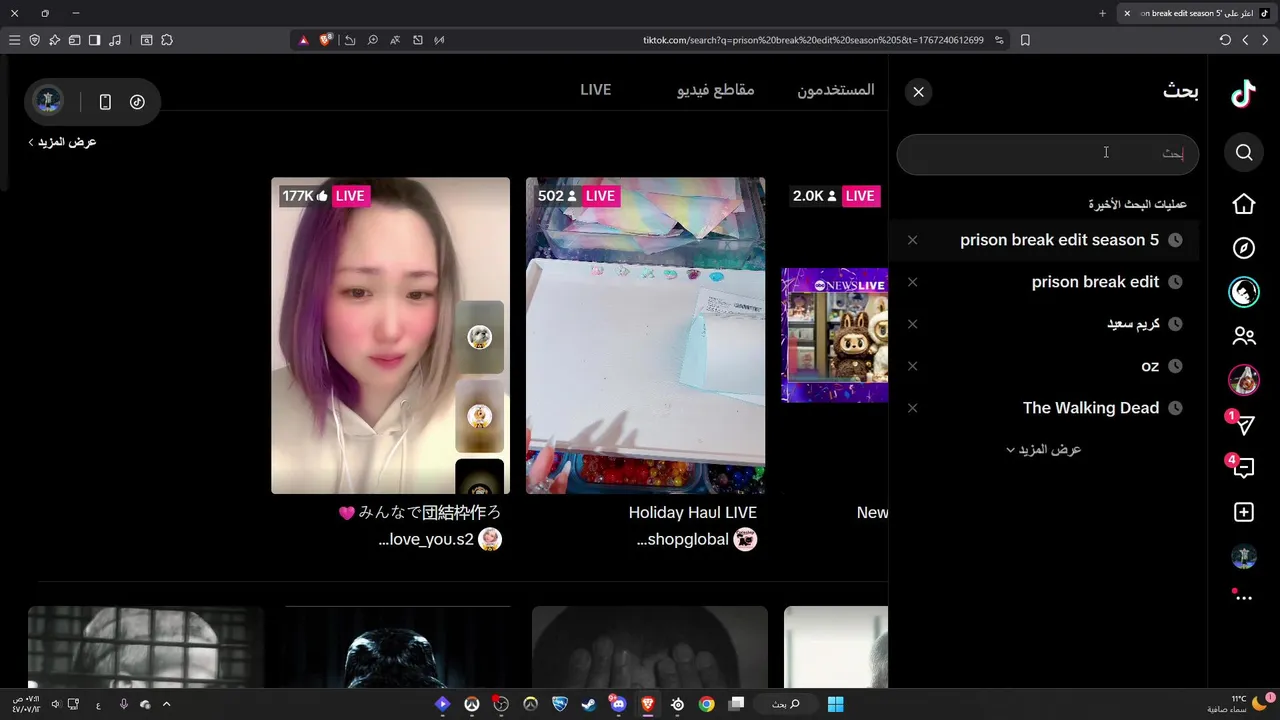Open the Holiday Haul LIVE thumbnail
This screenshot has width=1280, height=720.
(x=646, y=336)
